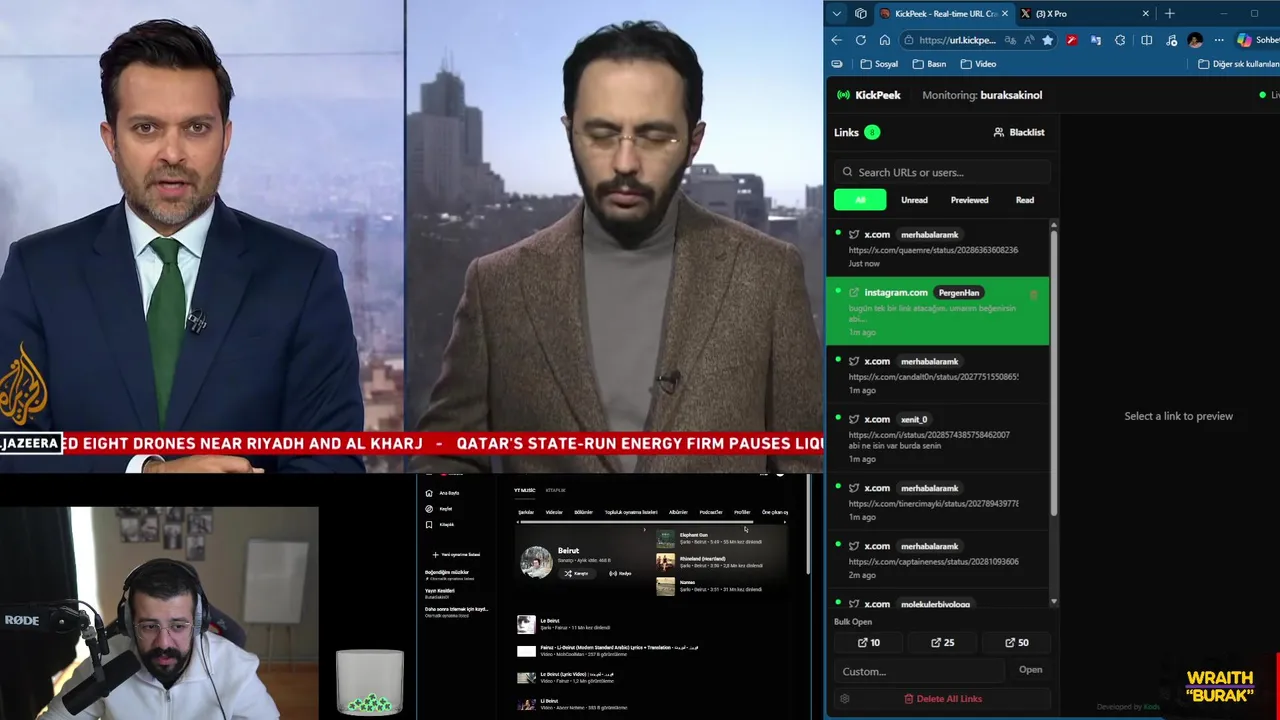1280x720 pixels.
Task: Open Keşfet in YouTube Music sidebar
Action: tap(439, 509)
